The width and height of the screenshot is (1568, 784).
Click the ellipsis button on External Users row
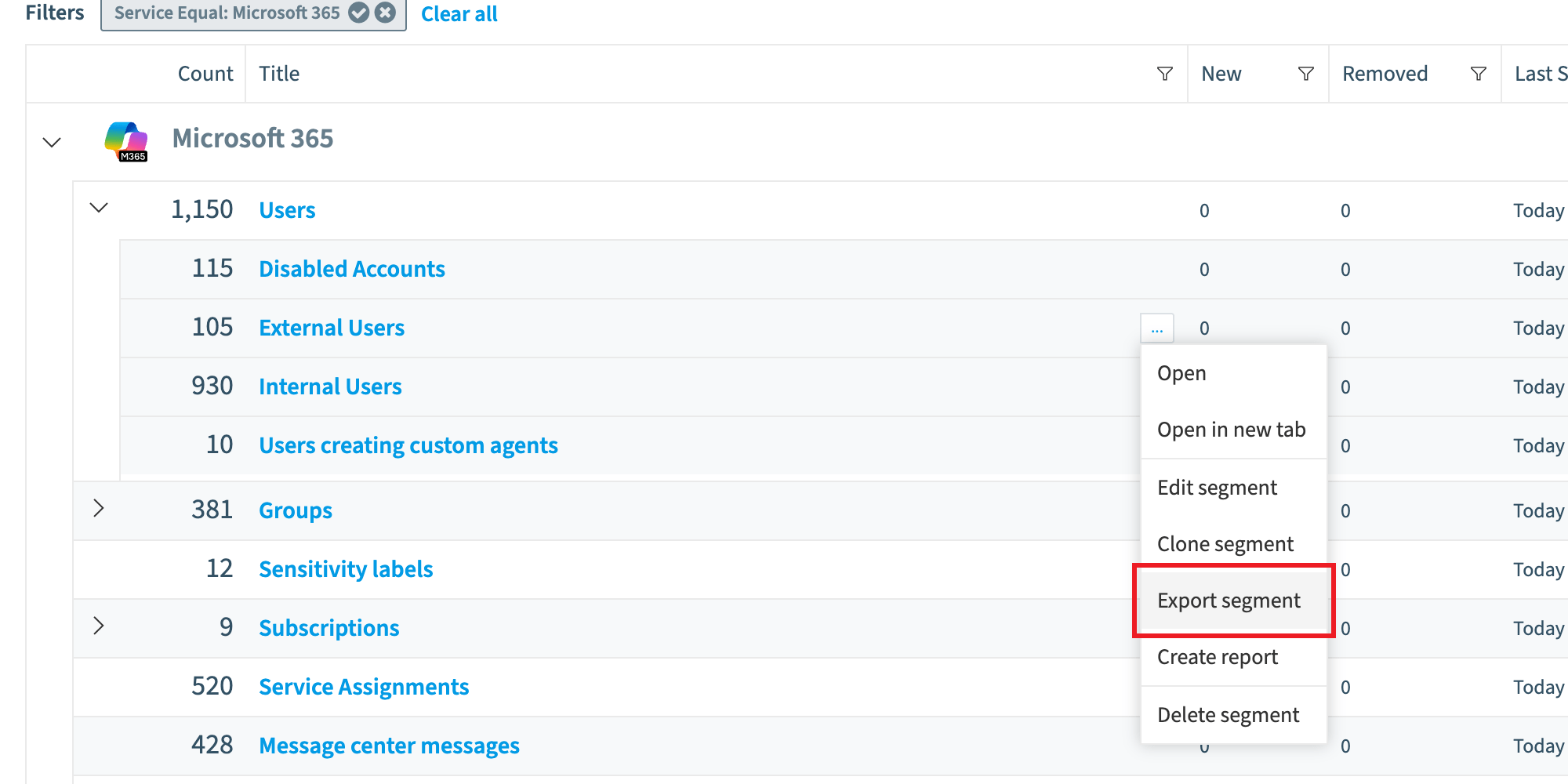pos(1157,328)
